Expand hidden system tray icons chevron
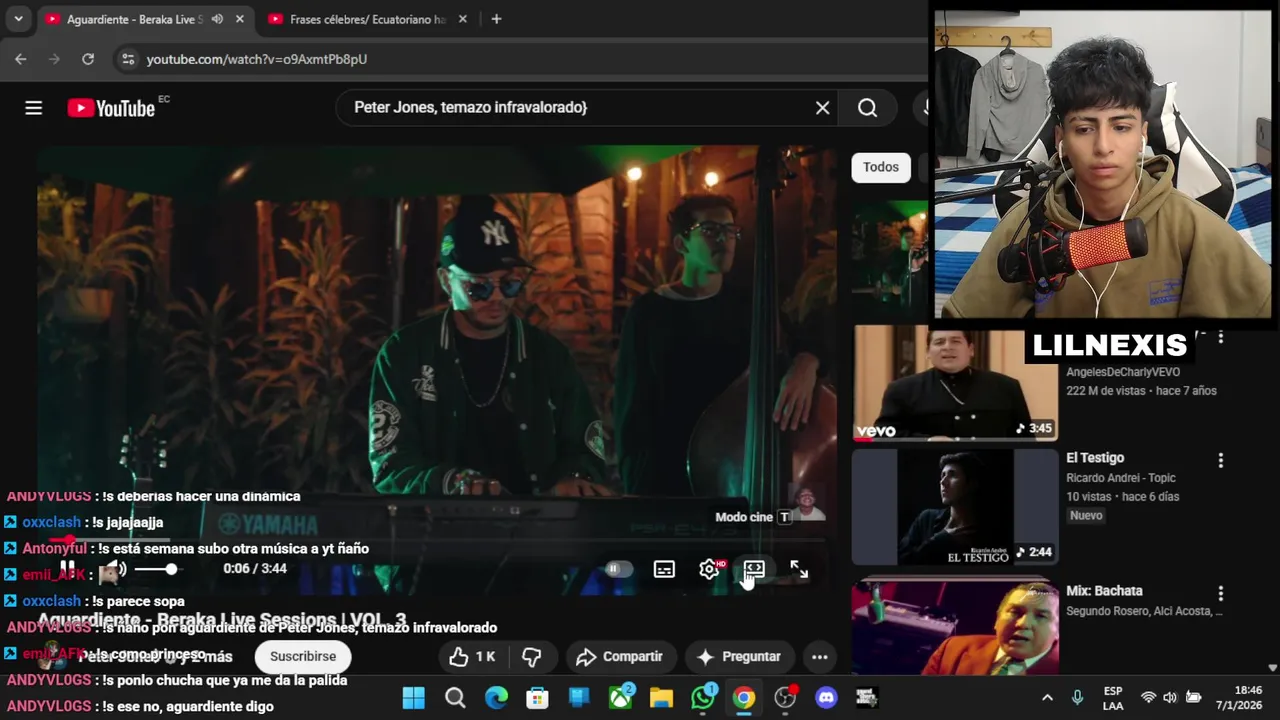The image size is (1280, 720). click(x=1047, y=697)
